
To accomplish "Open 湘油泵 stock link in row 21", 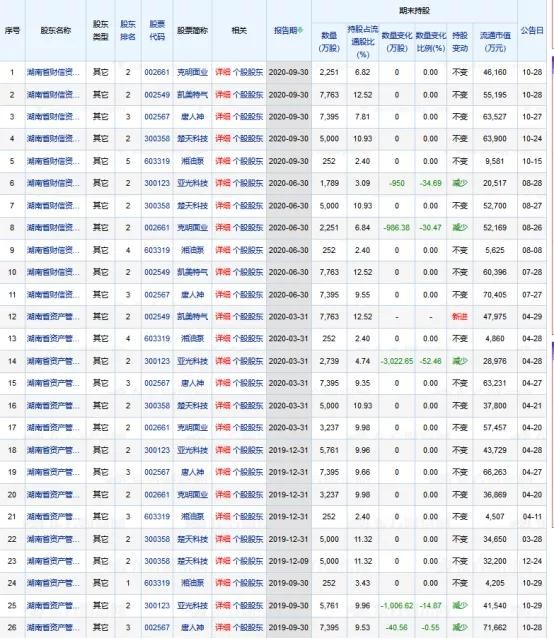I will pyautogui.click(x=192, y=516).
